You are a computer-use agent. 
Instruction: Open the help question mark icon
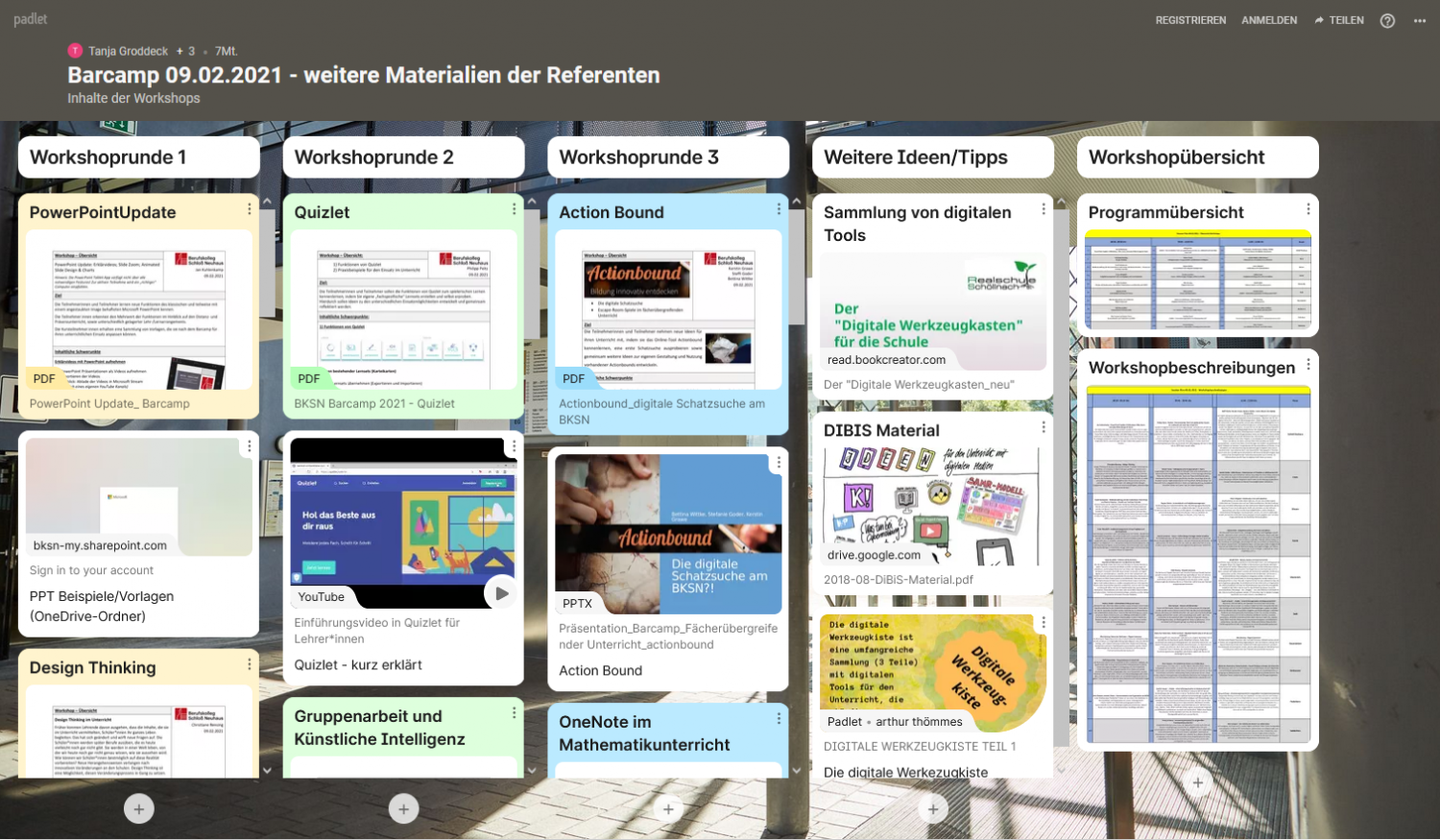(1387, 20)
